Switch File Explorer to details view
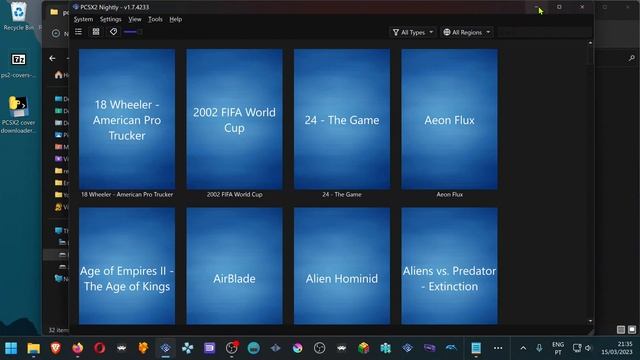The width and height of the screenshot is (640, 360). coord(620,329)
